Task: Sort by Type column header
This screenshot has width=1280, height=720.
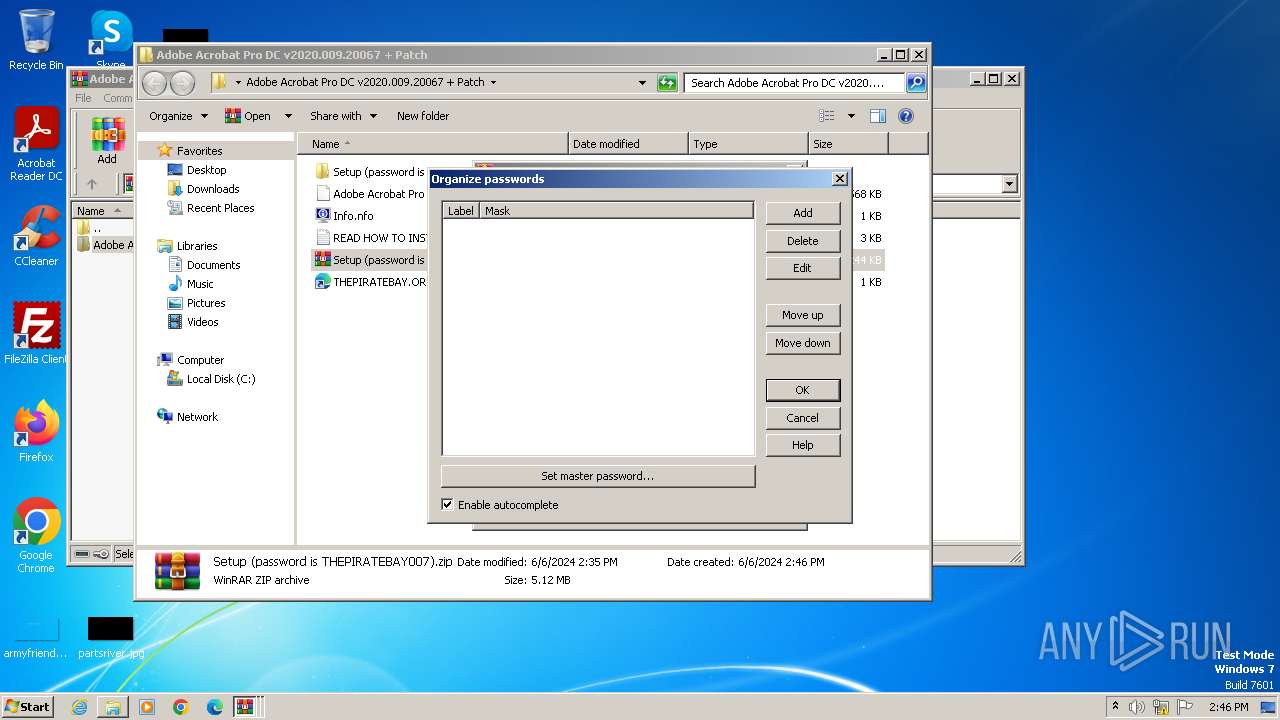Action: [748, 144]
